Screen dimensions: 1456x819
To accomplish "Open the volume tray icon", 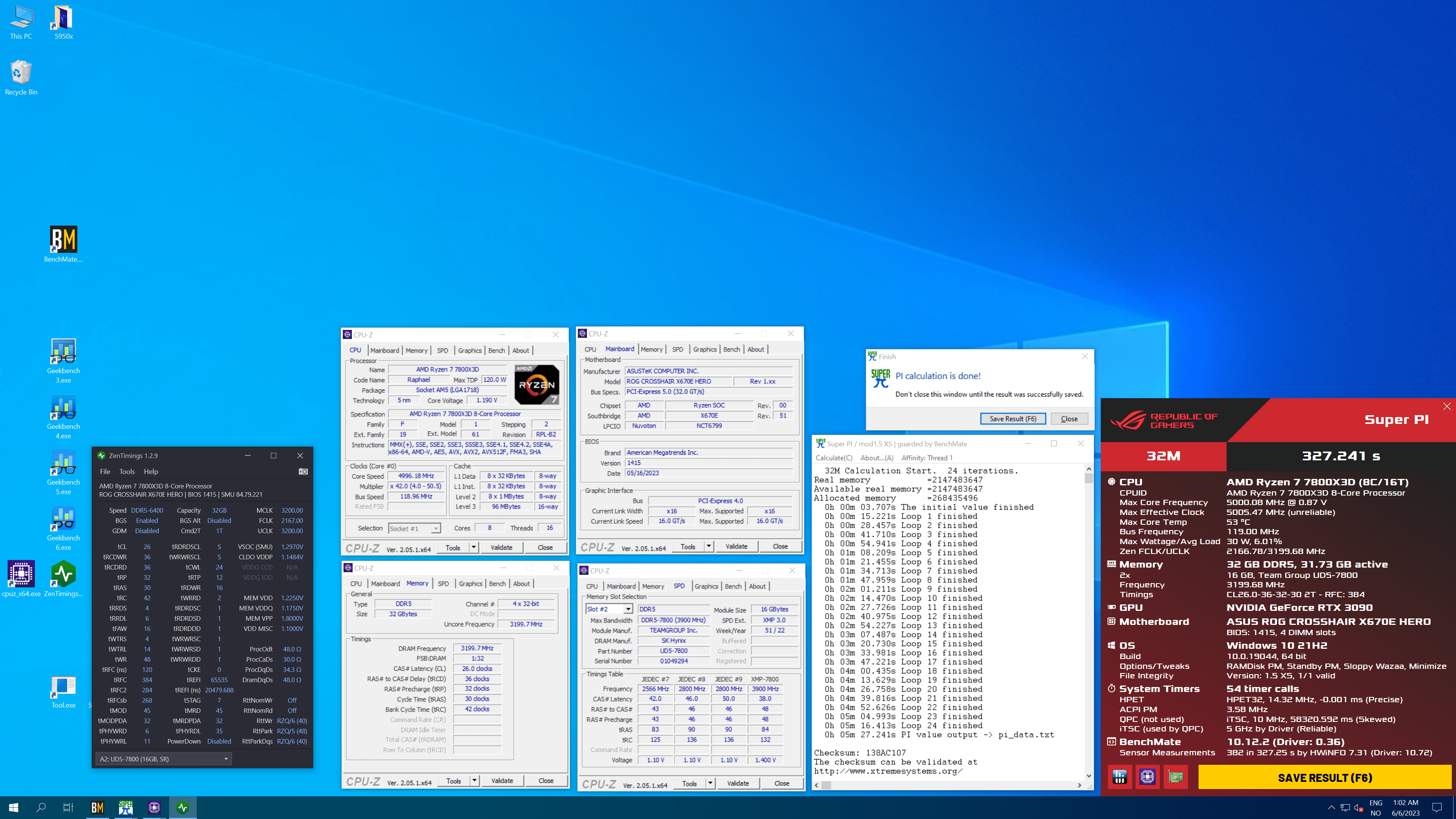I will click(1358, 808).
